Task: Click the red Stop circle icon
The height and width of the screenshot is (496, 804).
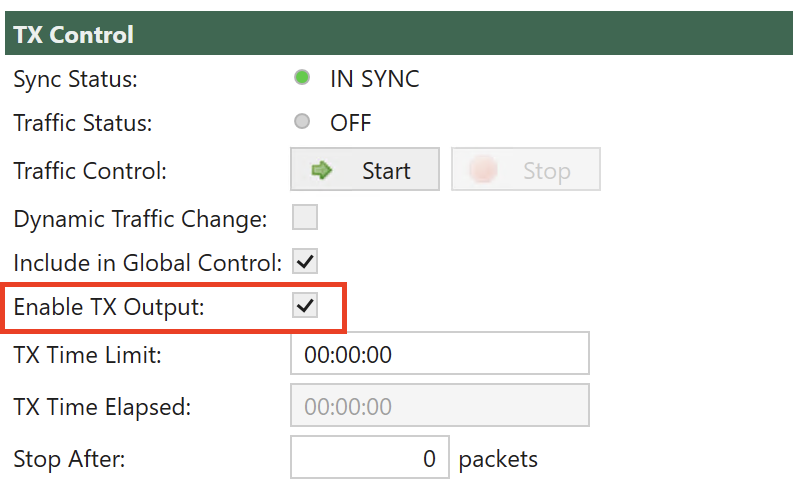Action: click(483, 170)
